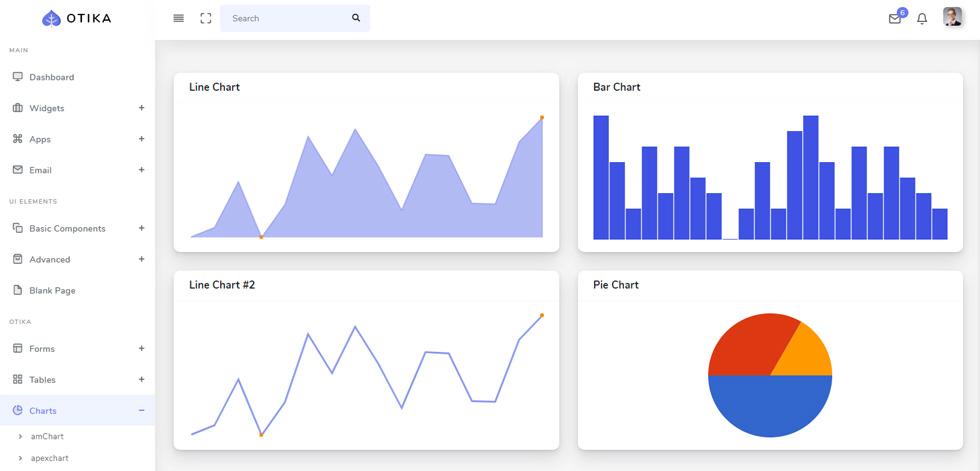Click the fullscreen icon in the top bar
This screenshot has height=471, width=980.
206,18
